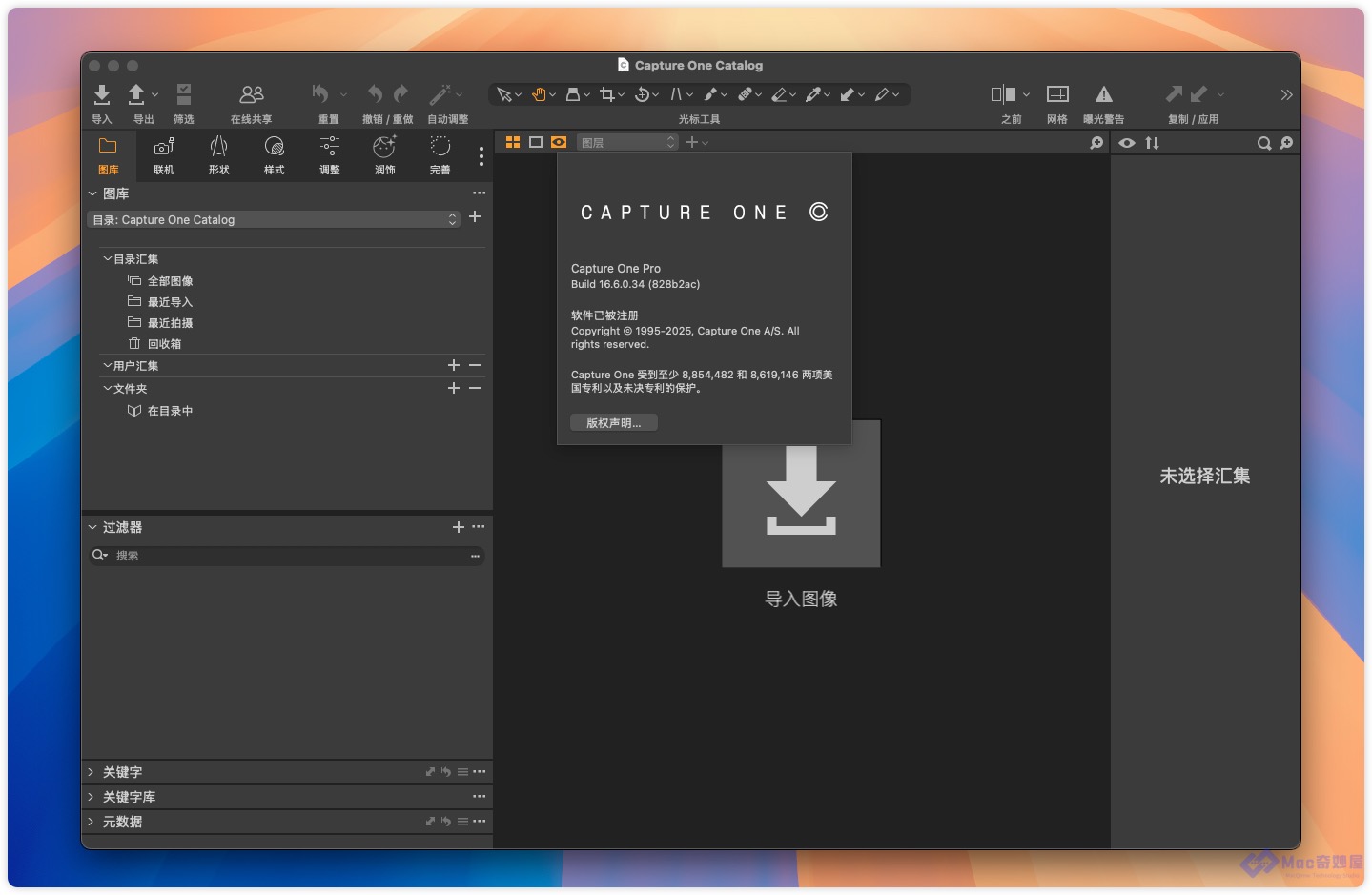1372x895 pixels.
Task: Open the 目录: Capture One Catalog dropdown
Action: [x=274, y=219]
